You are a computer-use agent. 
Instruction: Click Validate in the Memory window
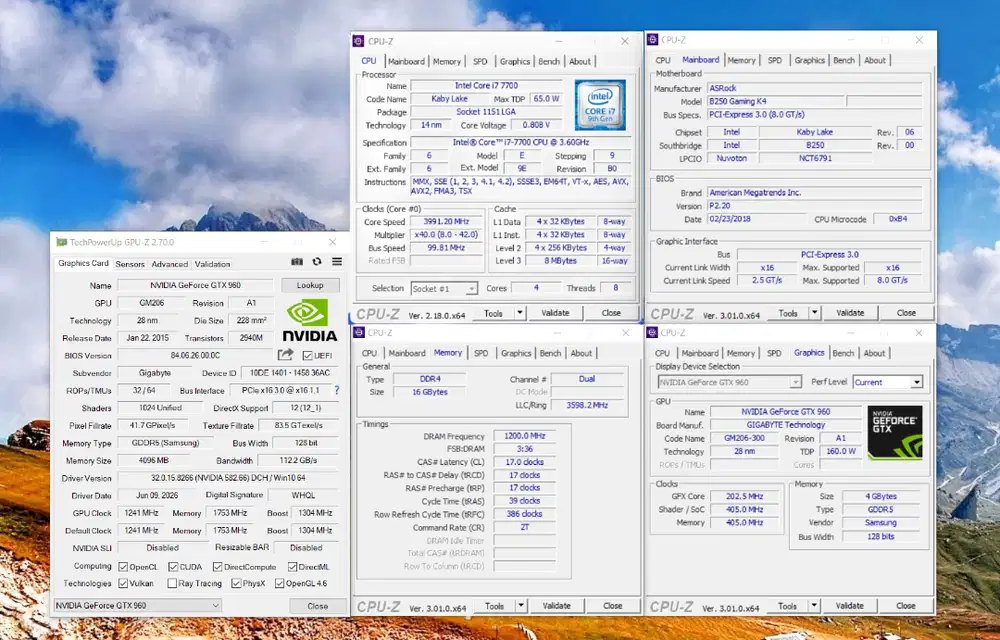556,606
